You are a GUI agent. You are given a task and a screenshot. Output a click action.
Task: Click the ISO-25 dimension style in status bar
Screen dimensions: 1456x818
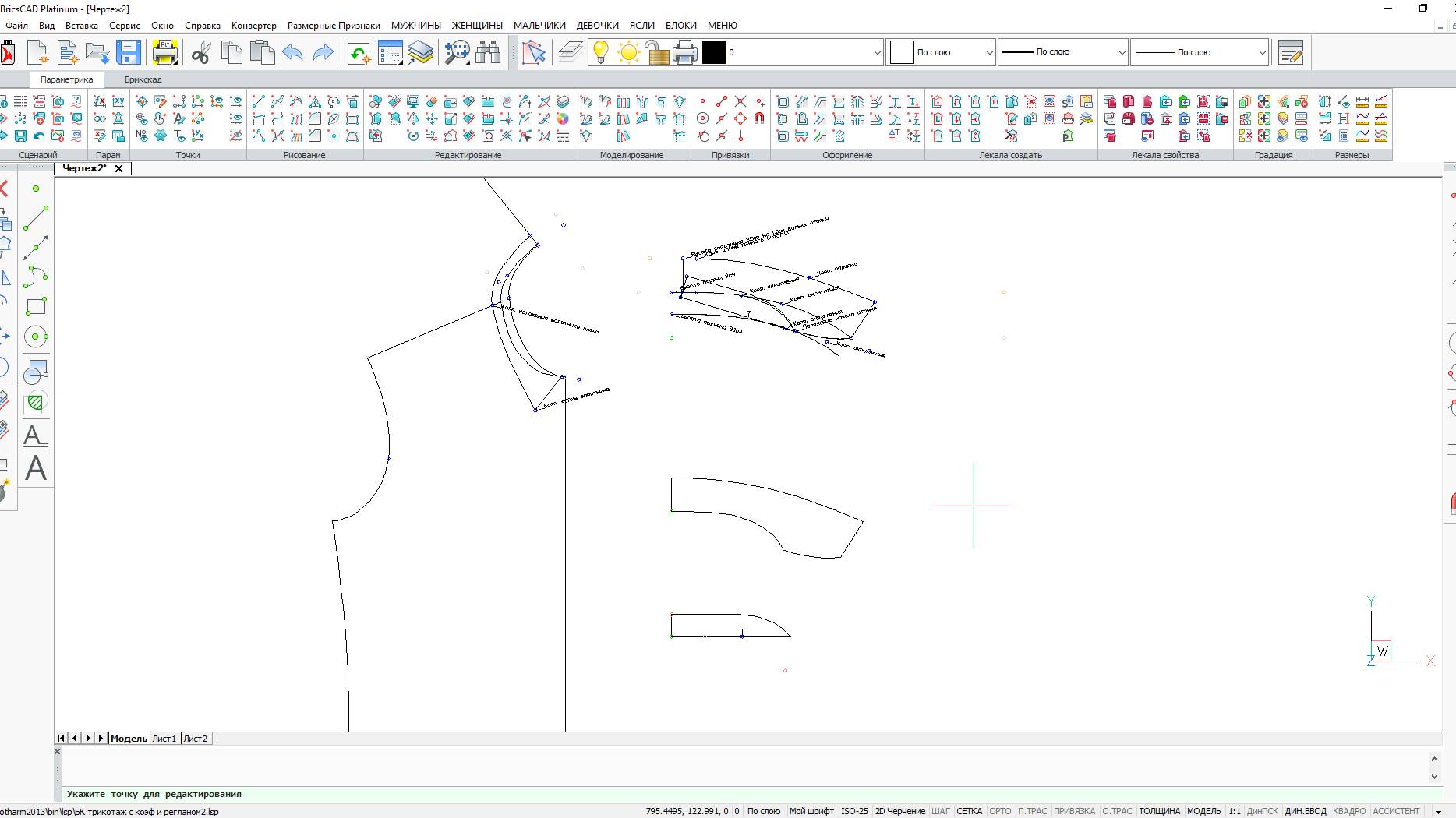(x=854, y=811)
